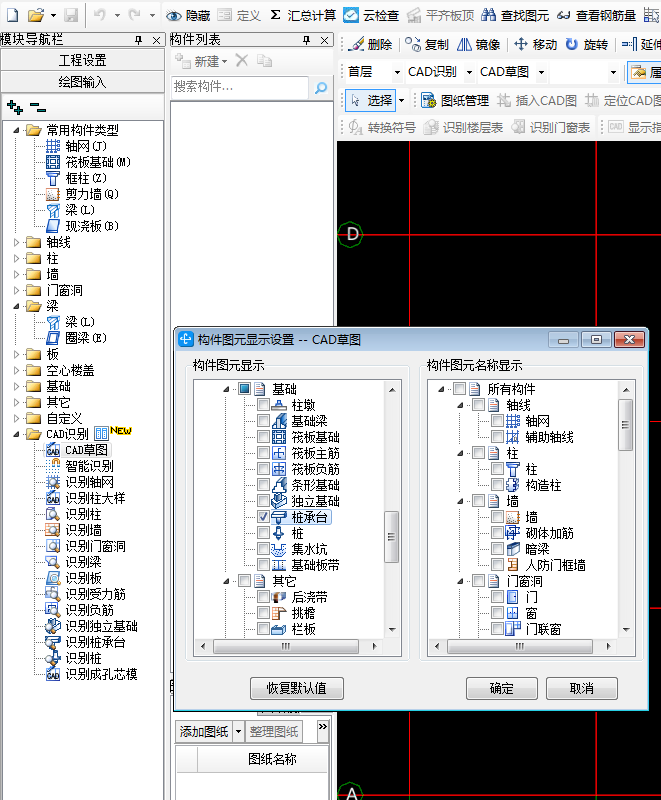Collapse the 基础 group in dialog
The image size is (661, 800).
click(225, 389)
